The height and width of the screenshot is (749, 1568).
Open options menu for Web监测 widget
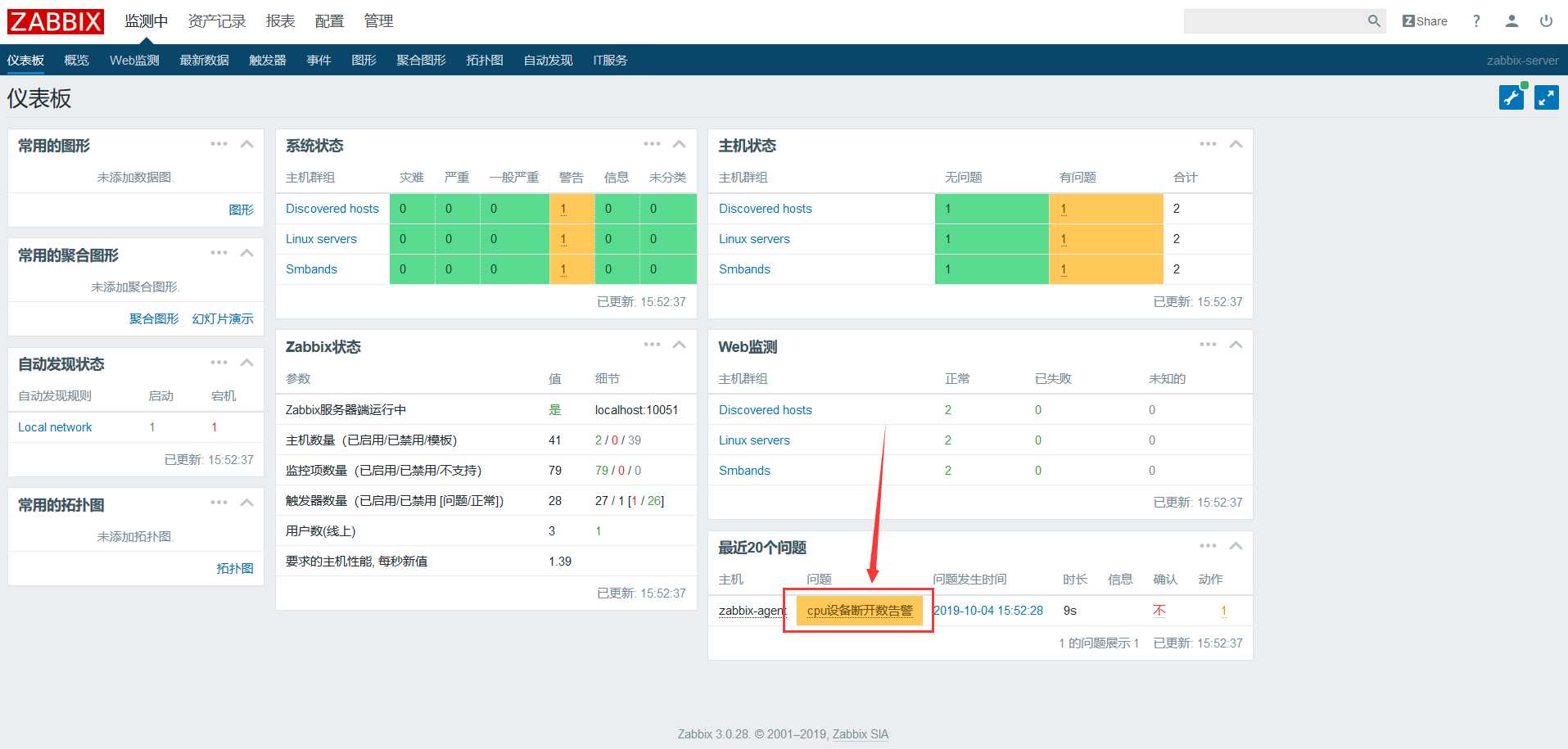pos(1208,345)
